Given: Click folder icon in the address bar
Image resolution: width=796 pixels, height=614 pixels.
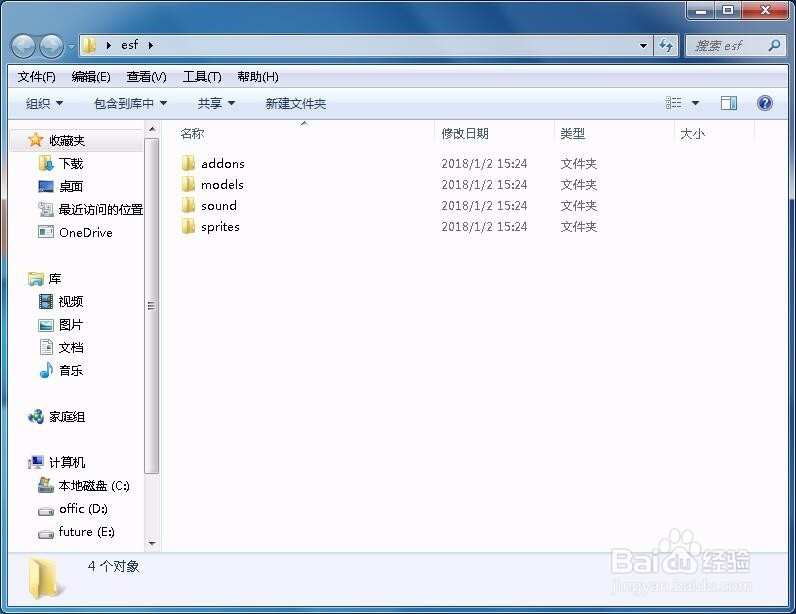Looking at the screenshot, I should click(x=89, y=45).
